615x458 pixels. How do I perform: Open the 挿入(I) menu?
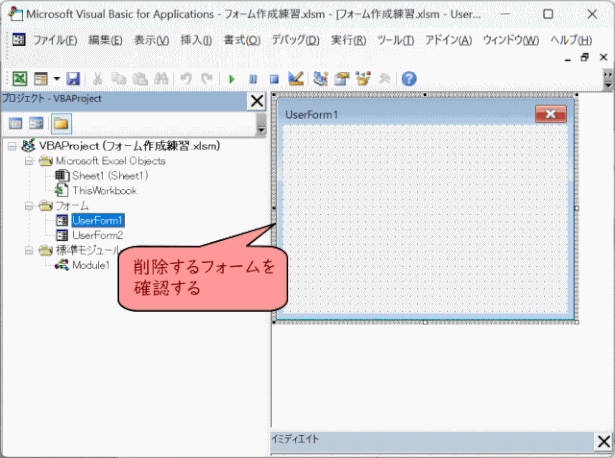(x=196, y=40)
